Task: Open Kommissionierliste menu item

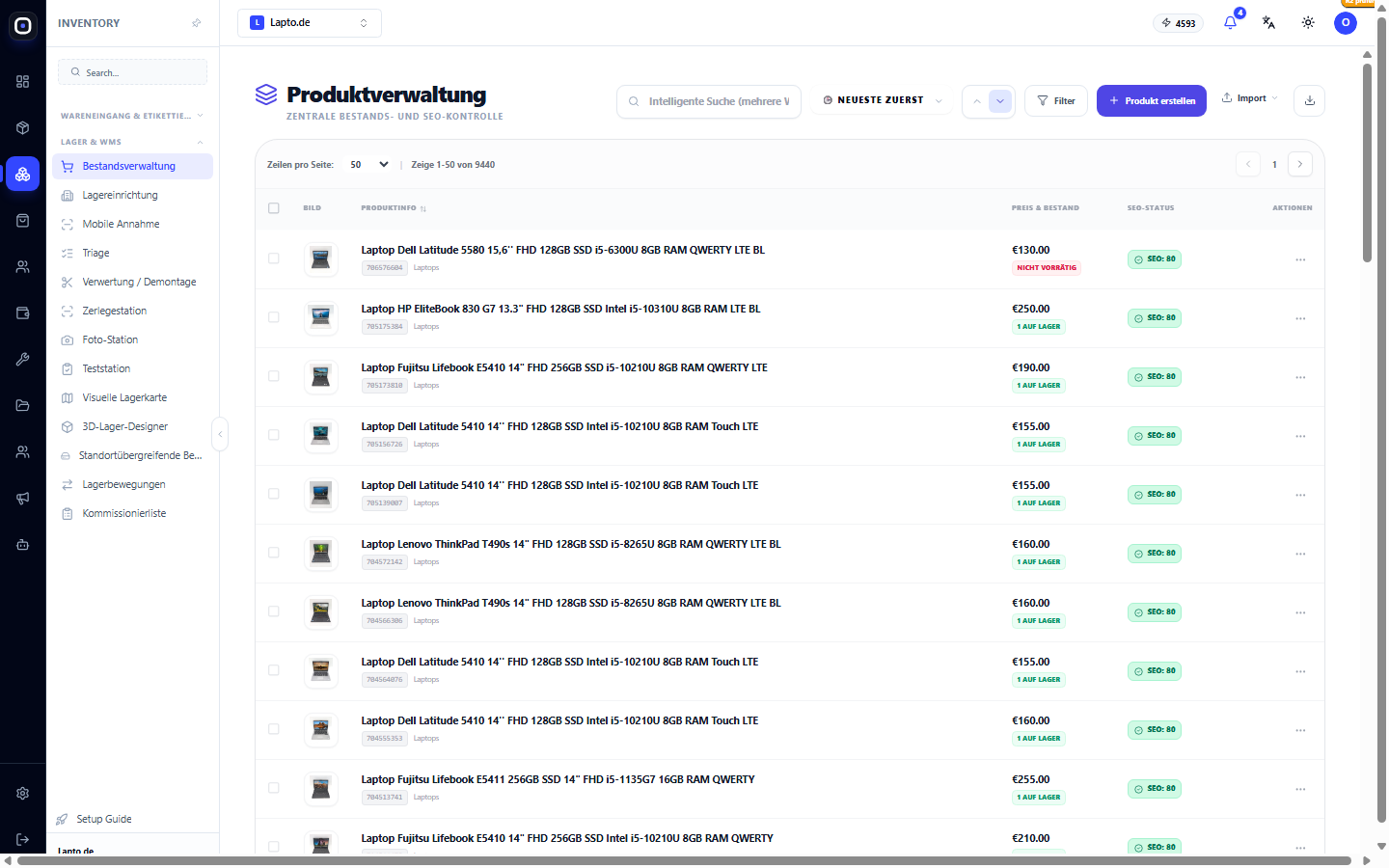Action: click(x=132, y=513)
